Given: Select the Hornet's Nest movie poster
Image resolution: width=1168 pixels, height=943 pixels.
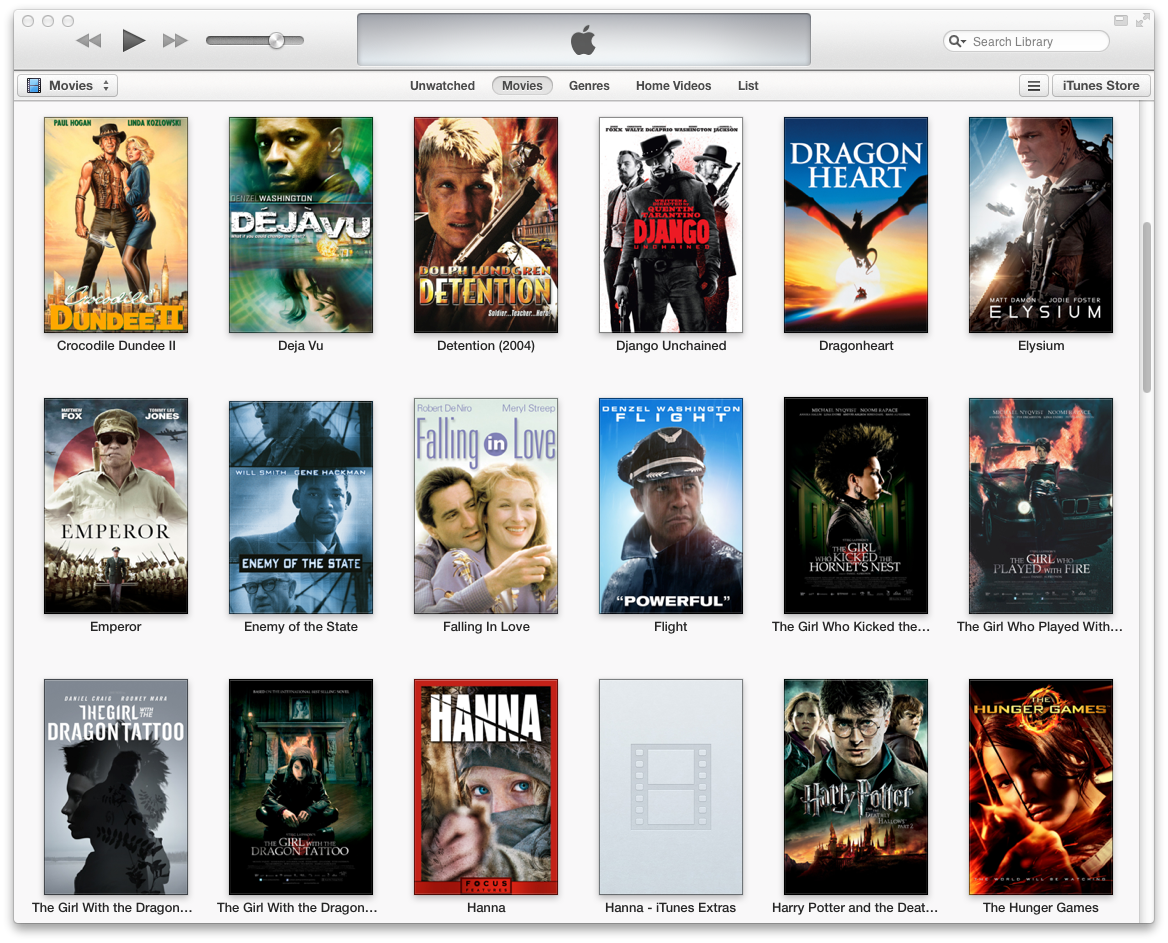Looking at the screenshot, I should click(x=856, y=506).
